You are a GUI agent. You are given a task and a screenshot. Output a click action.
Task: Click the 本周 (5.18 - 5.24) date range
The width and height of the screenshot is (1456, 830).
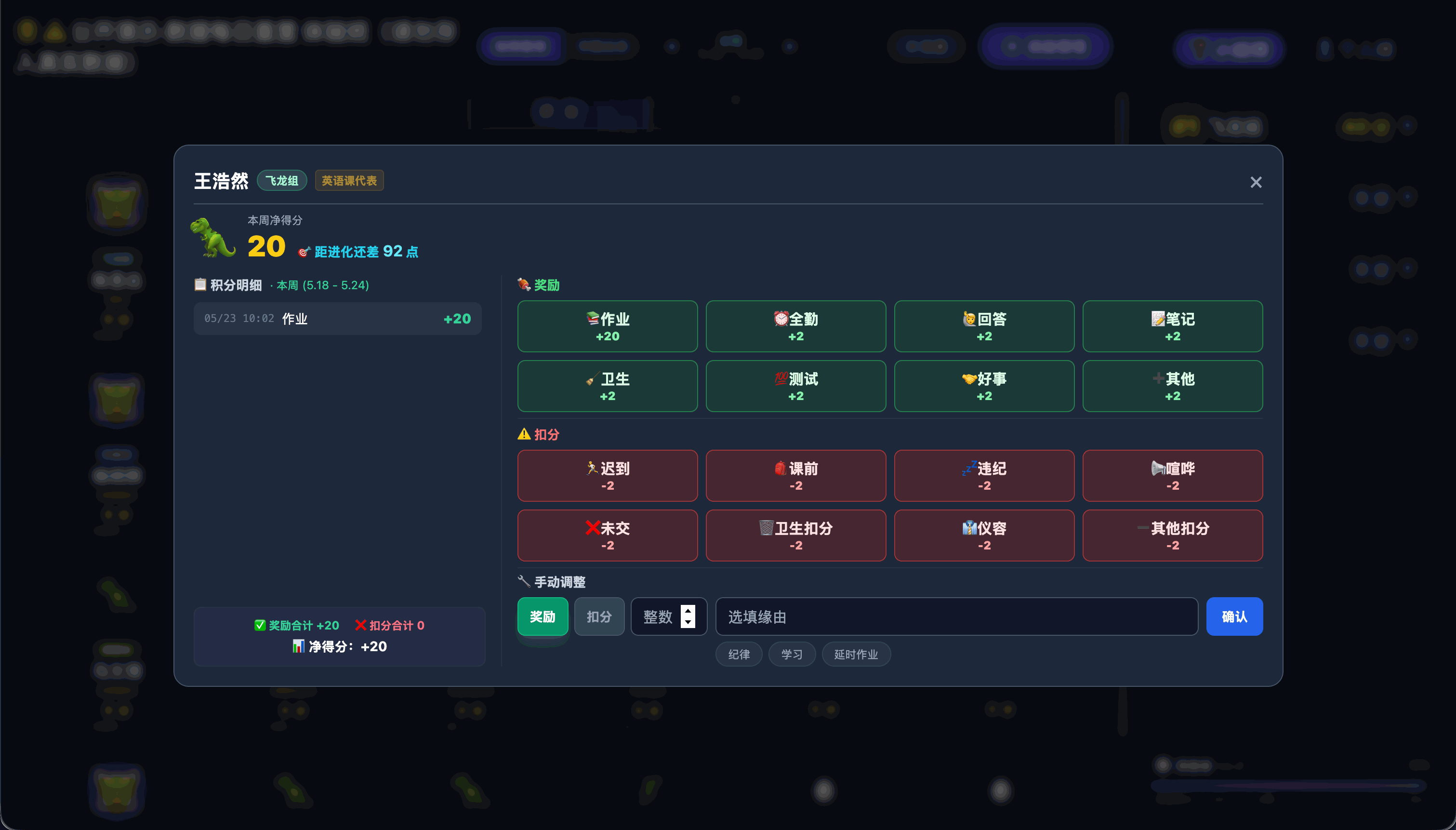point(322,285)
